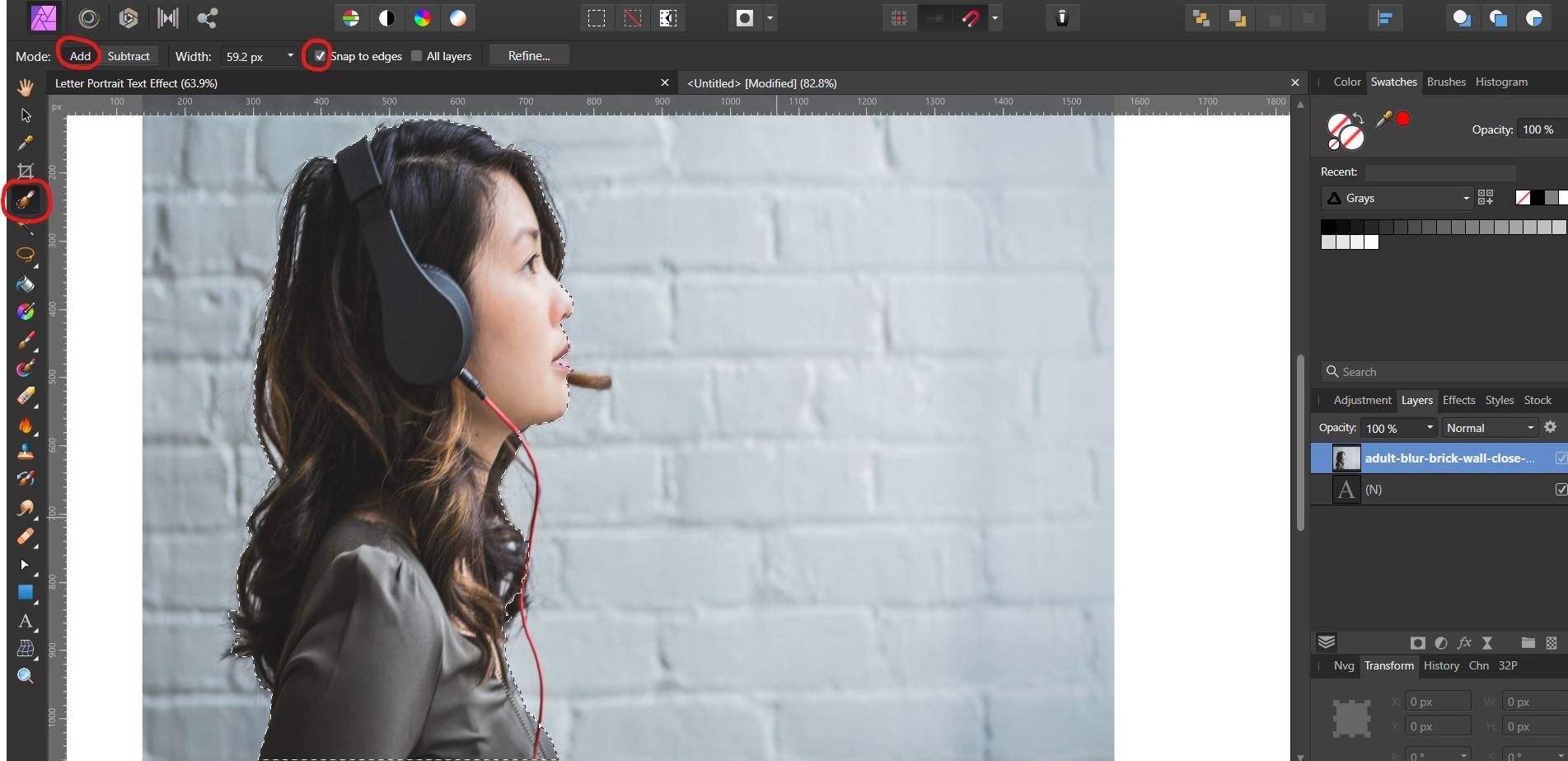Select the Crop tool

click(x=26, y=171)
